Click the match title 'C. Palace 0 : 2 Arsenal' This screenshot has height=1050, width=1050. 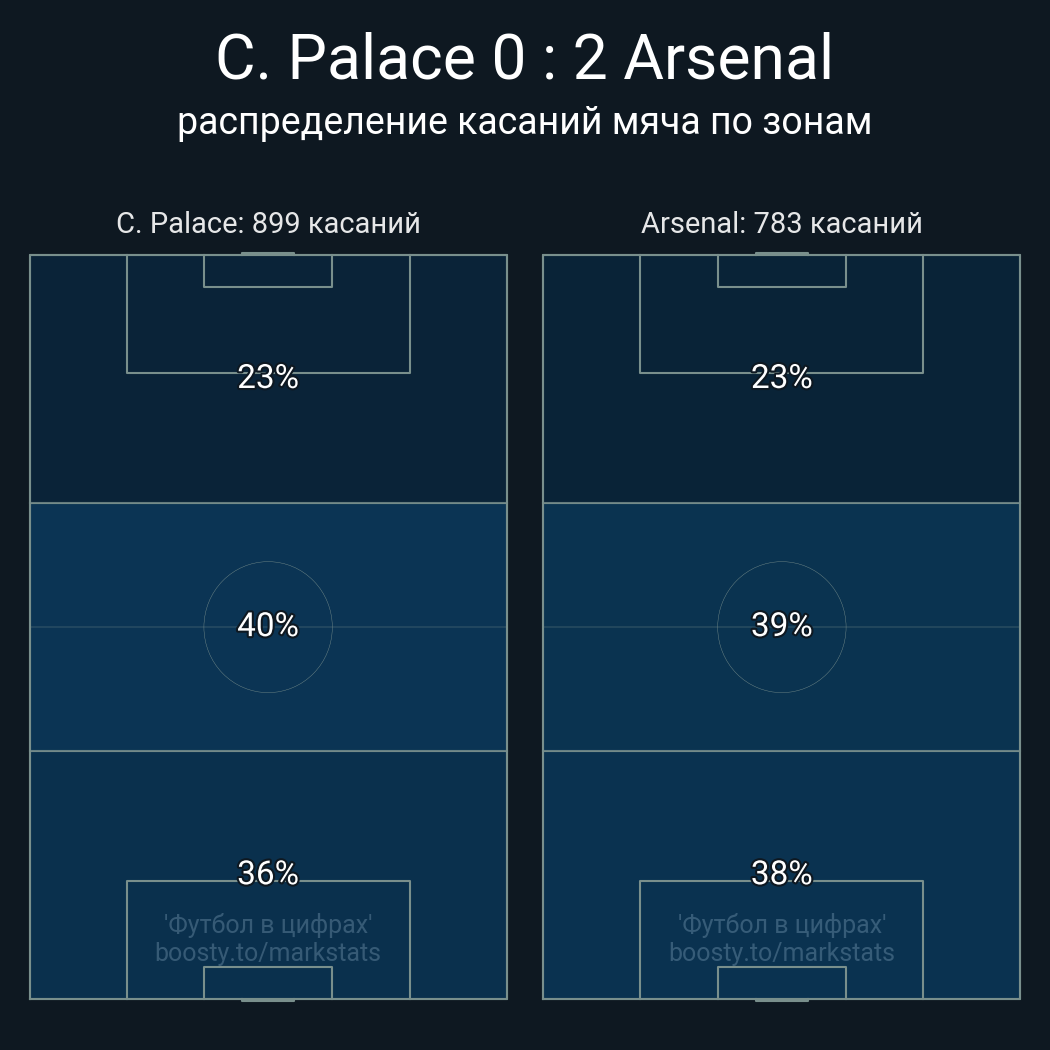tap(524, 58)
